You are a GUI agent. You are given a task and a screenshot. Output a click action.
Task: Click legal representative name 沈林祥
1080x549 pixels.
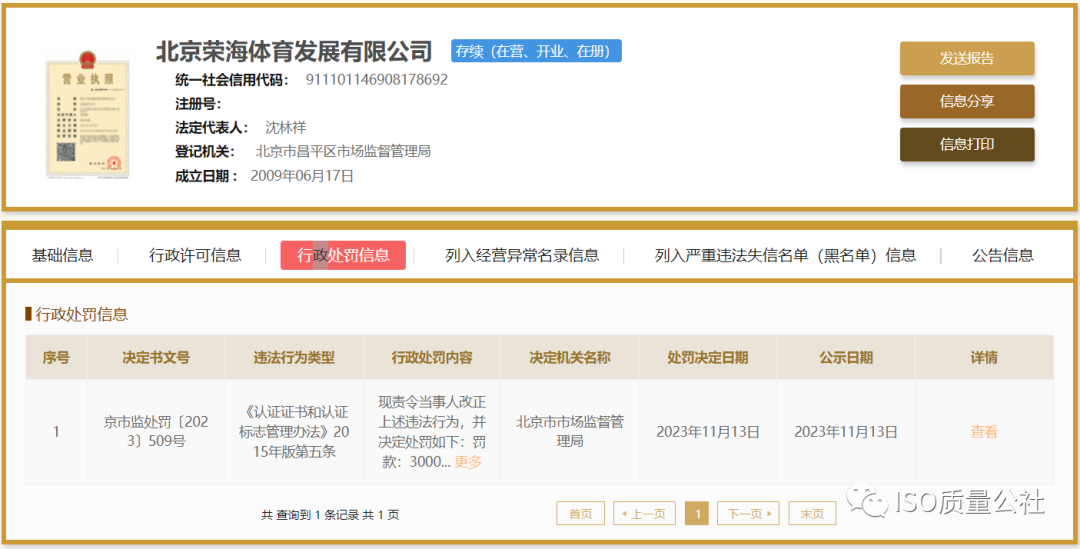pos(285,127)
